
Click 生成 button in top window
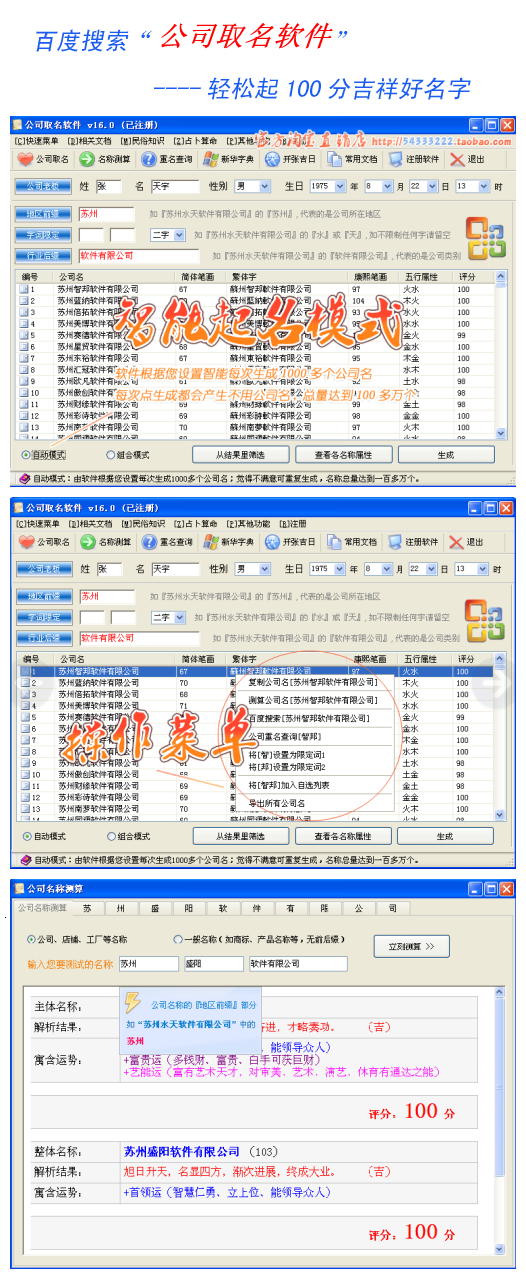445,454
